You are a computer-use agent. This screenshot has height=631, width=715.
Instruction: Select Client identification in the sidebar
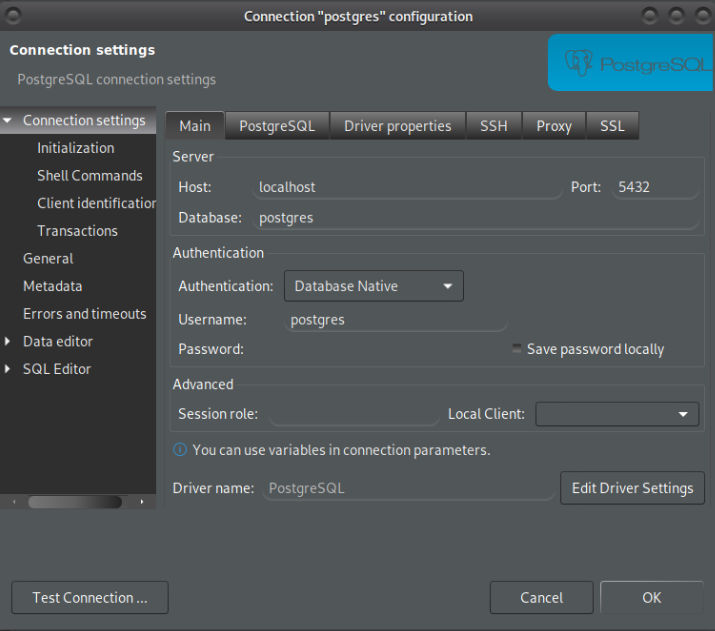(x=97, y=203)
